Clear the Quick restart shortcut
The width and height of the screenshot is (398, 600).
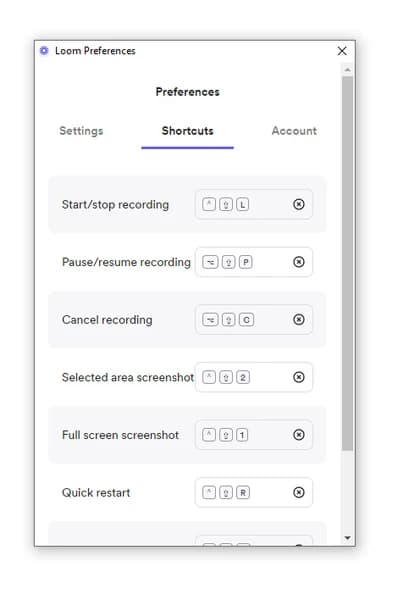(298, 492)
